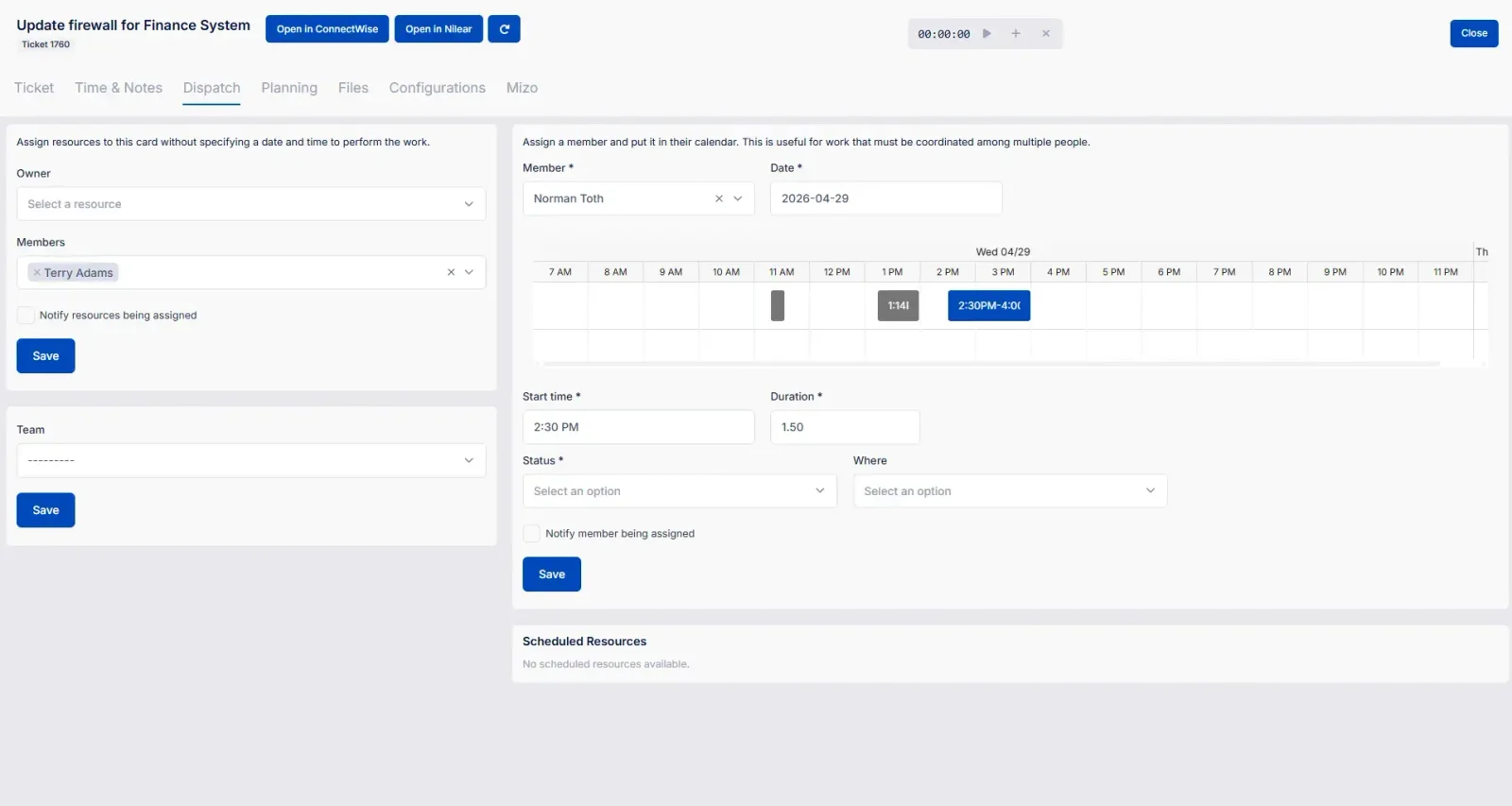Viewport: 1512px width, 806px height.
Task: Toggle Notify resources being assigned checkbox
Action: [x=26, y=316]
